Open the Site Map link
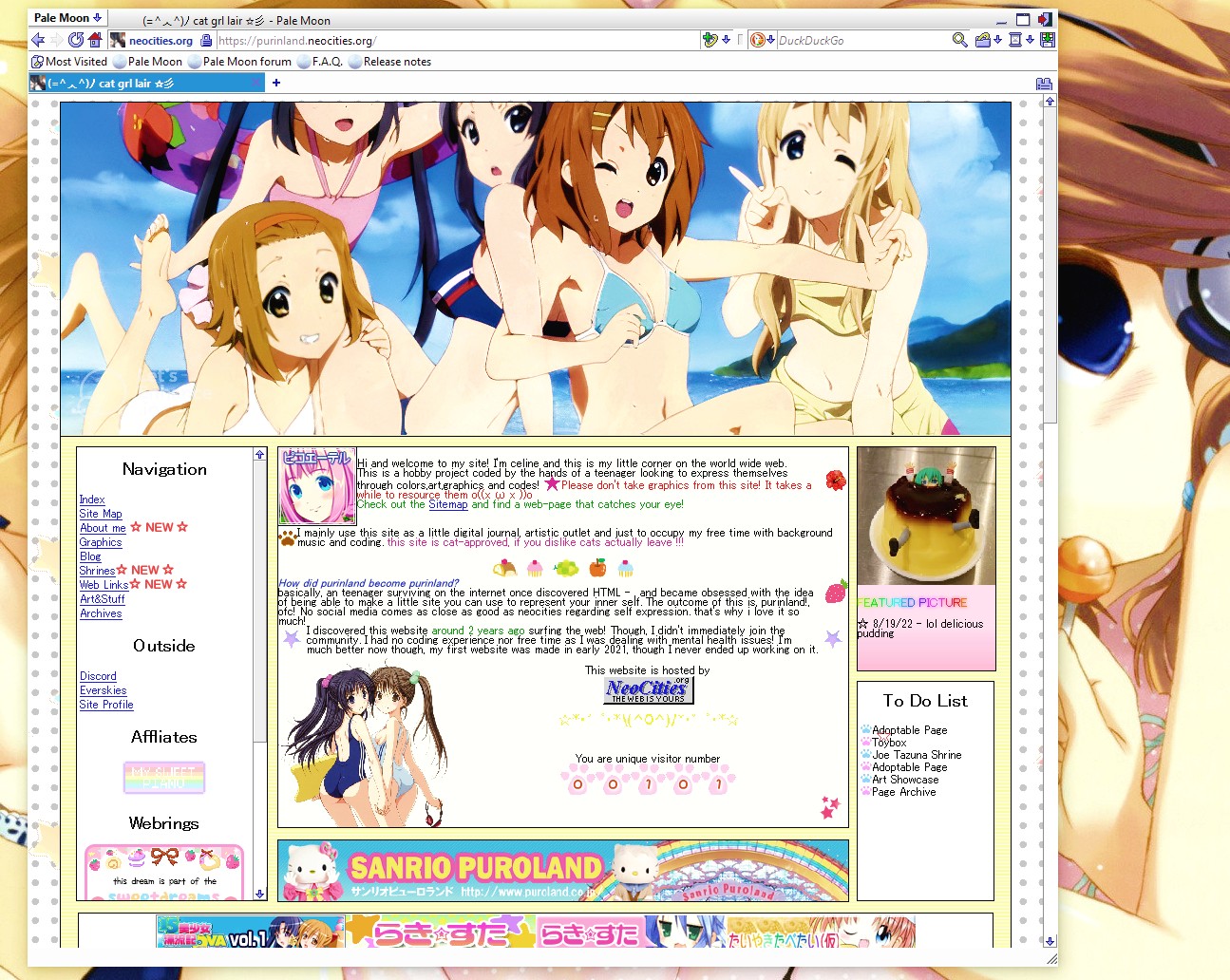This screenshot has width=1230, height=980. tap(101, 514)
